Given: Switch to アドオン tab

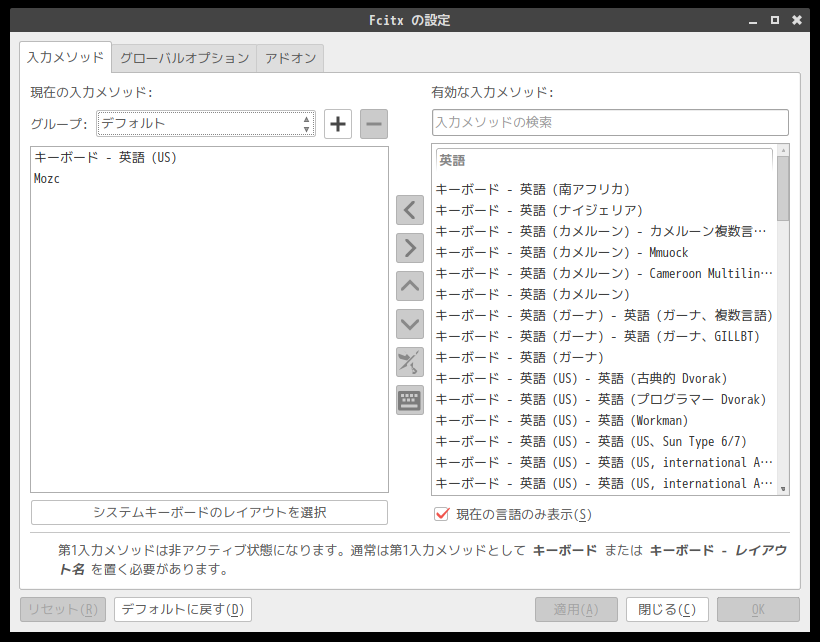Looking at the screenshot, I should coord(290,58).
